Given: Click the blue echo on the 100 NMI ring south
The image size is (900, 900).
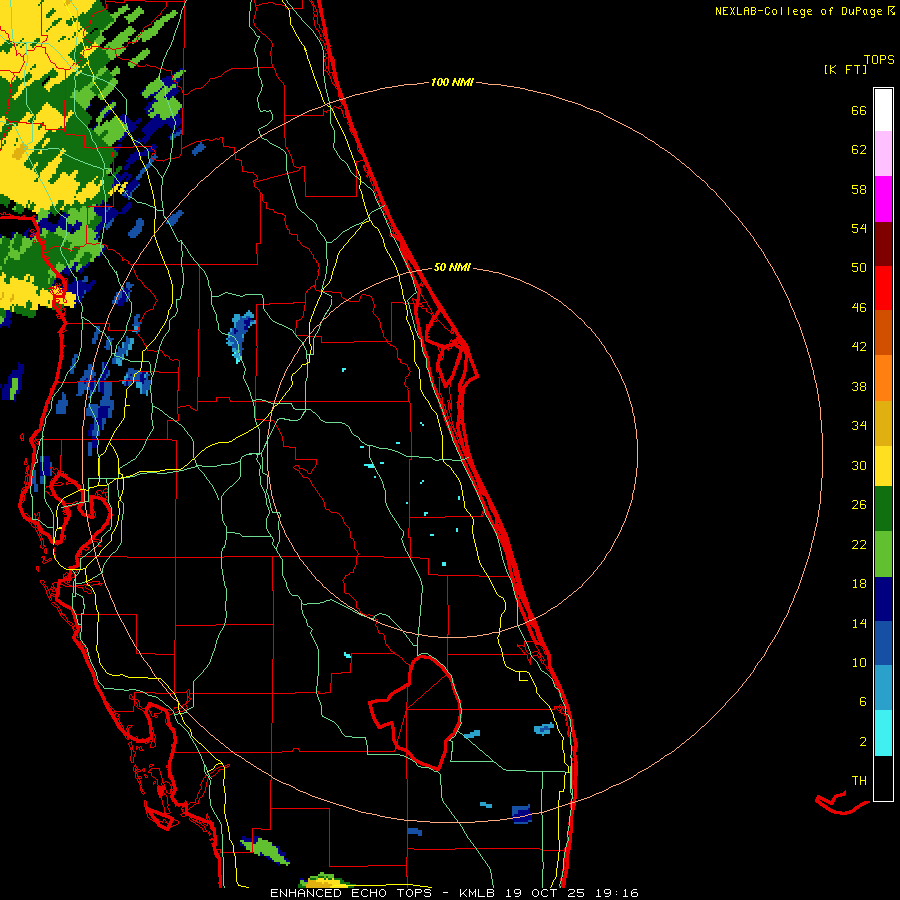Looking at the screenshot, I should pos(522,814).
